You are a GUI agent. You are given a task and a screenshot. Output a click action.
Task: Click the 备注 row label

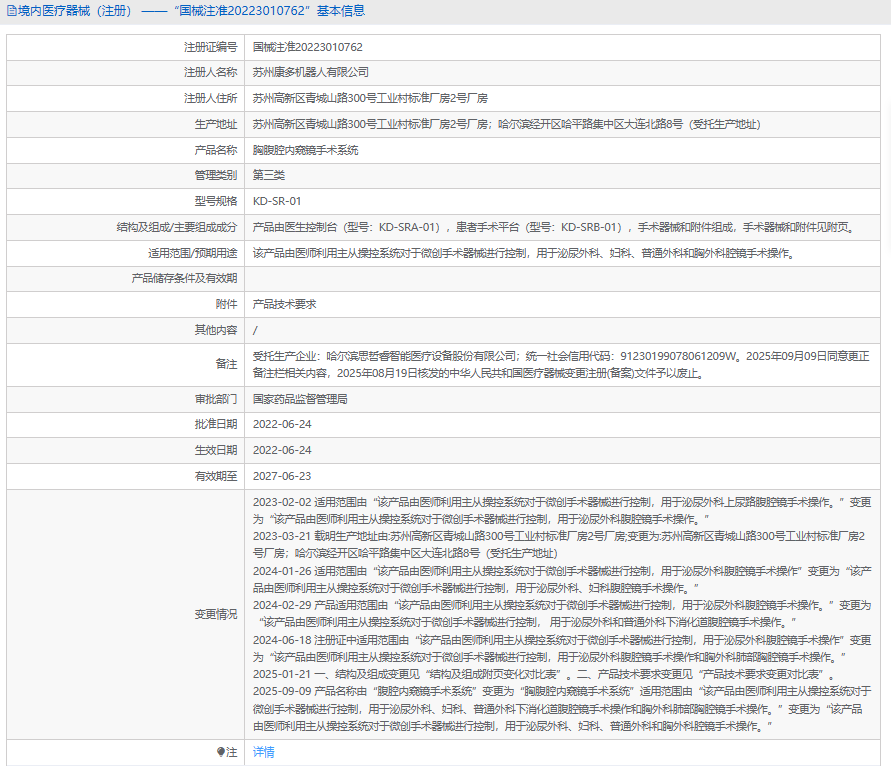[x=226, y=364]
